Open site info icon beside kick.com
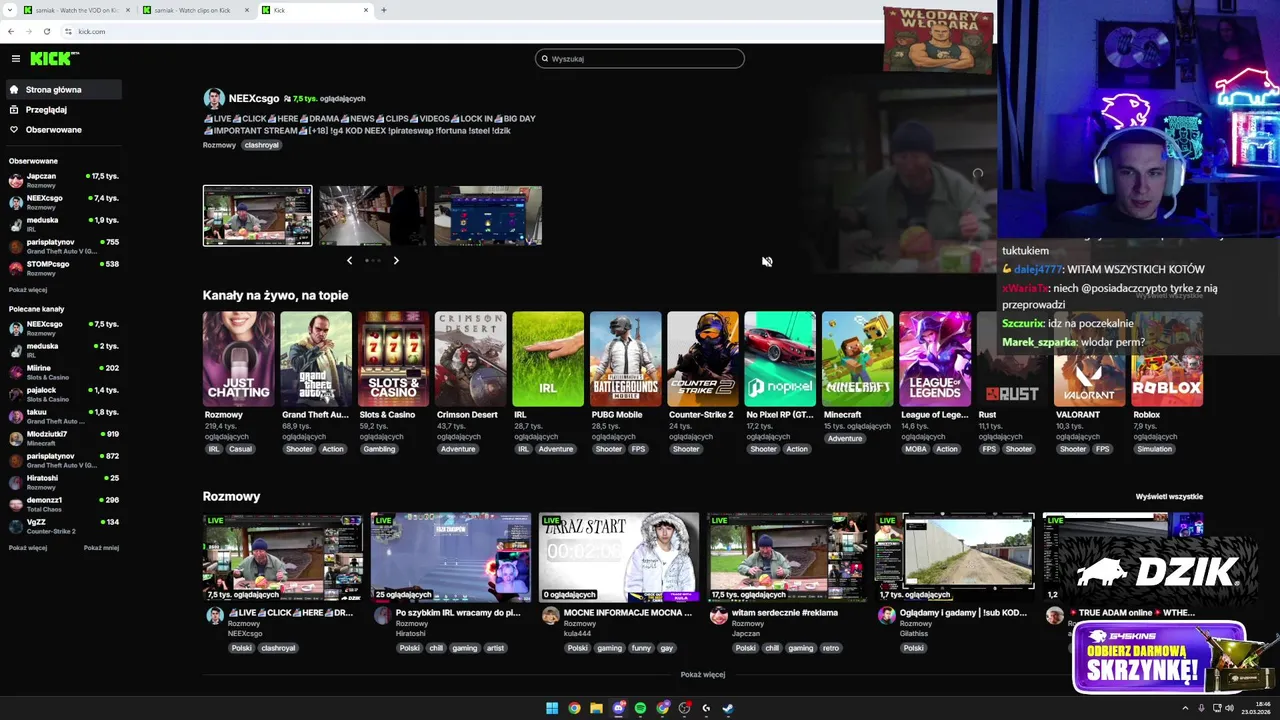 68,31
